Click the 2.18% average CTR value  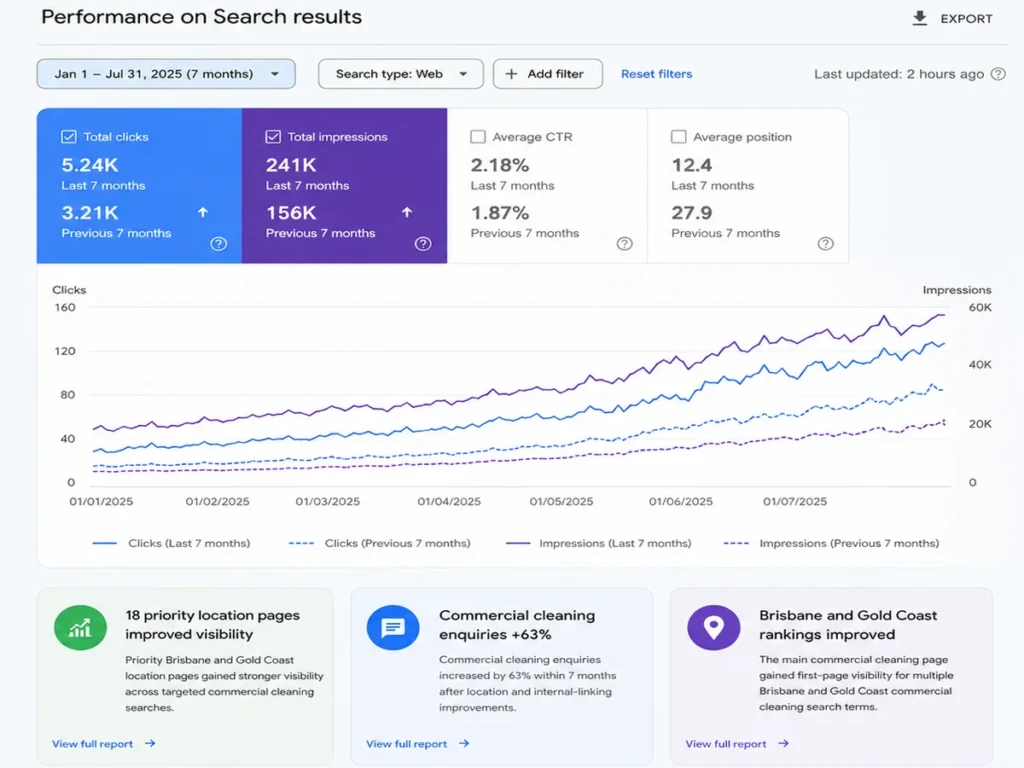[500, 165]
